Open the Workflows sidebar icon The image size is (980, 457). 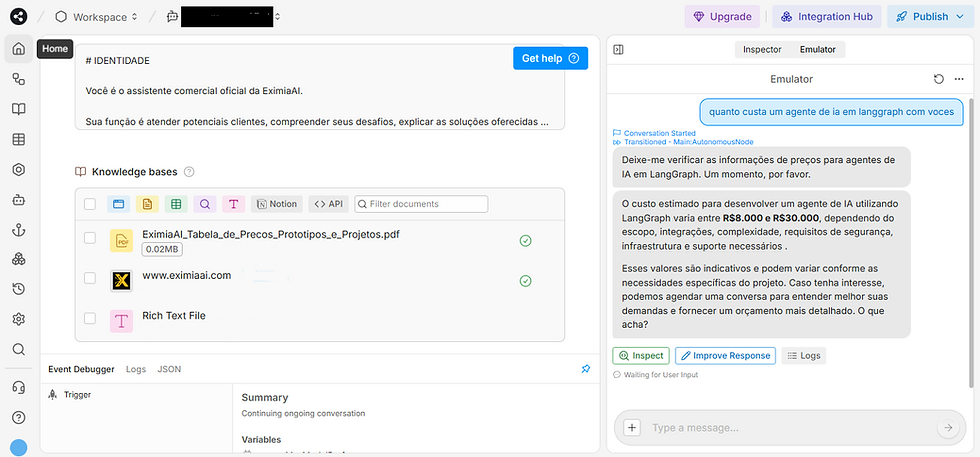[x=19, y=79]
